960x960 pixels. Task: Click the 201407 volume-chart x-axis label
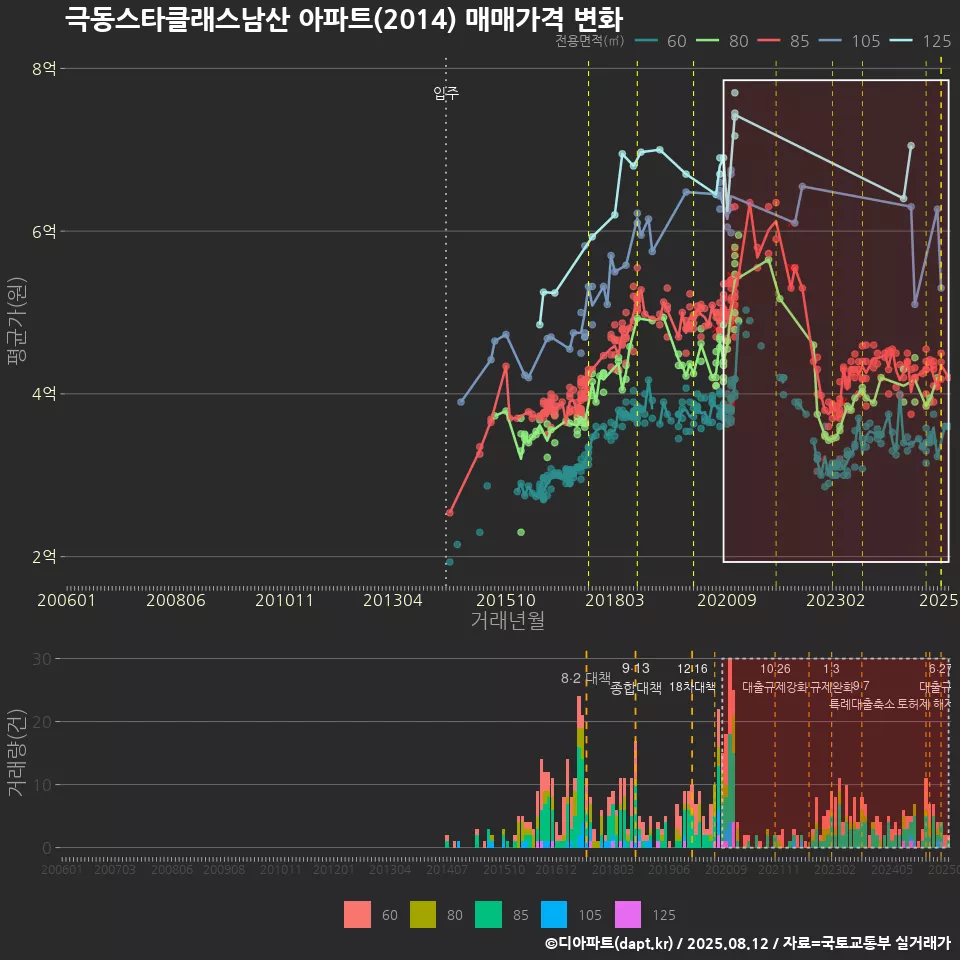click(x=447, y=869)
